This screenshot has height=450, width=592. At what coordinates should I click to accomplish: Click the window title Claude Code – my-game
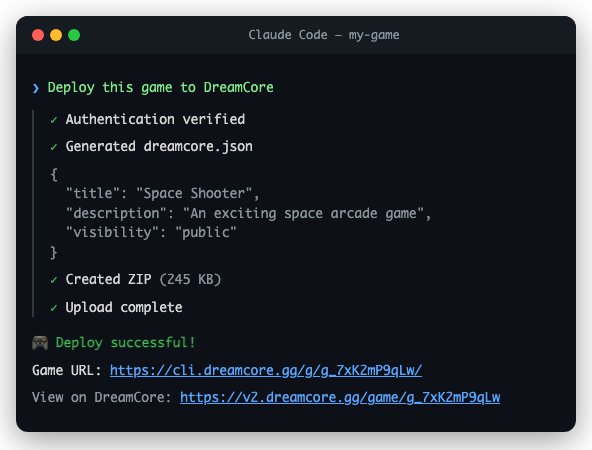coord(324,35)
